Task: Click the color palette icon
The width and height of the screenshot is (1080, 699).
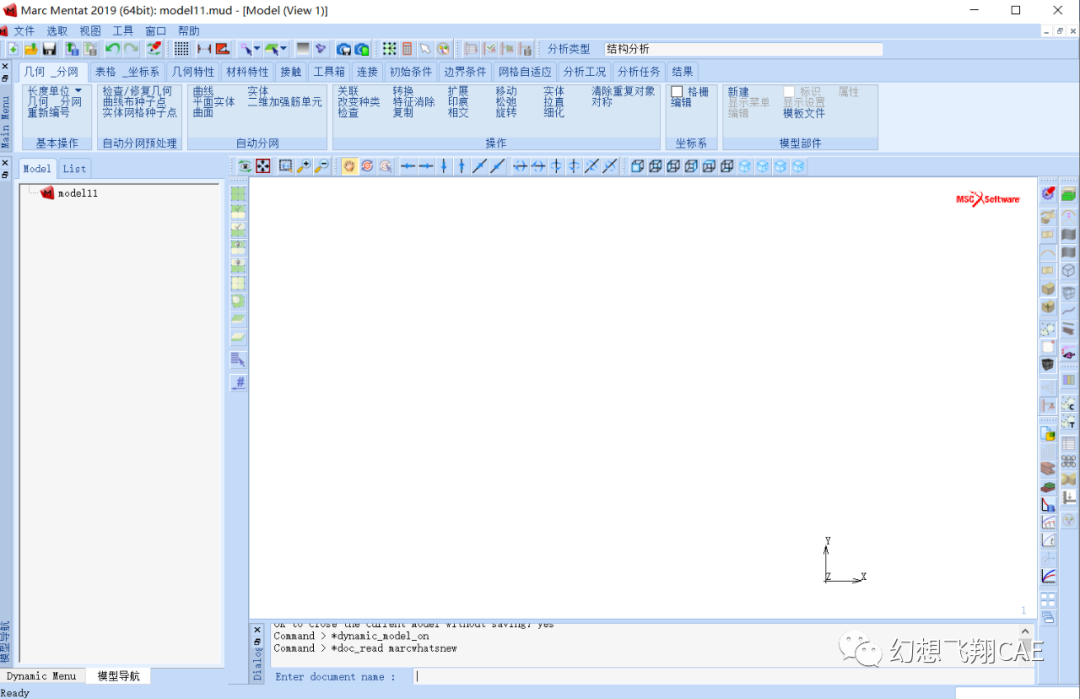Action: [444, 49]
